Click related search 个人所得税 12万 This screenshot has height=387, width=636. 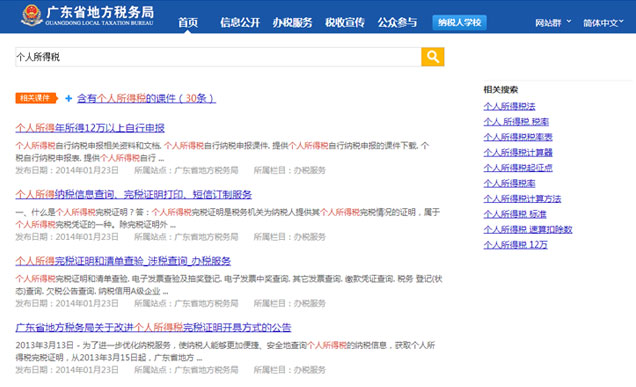pos(515,245)
